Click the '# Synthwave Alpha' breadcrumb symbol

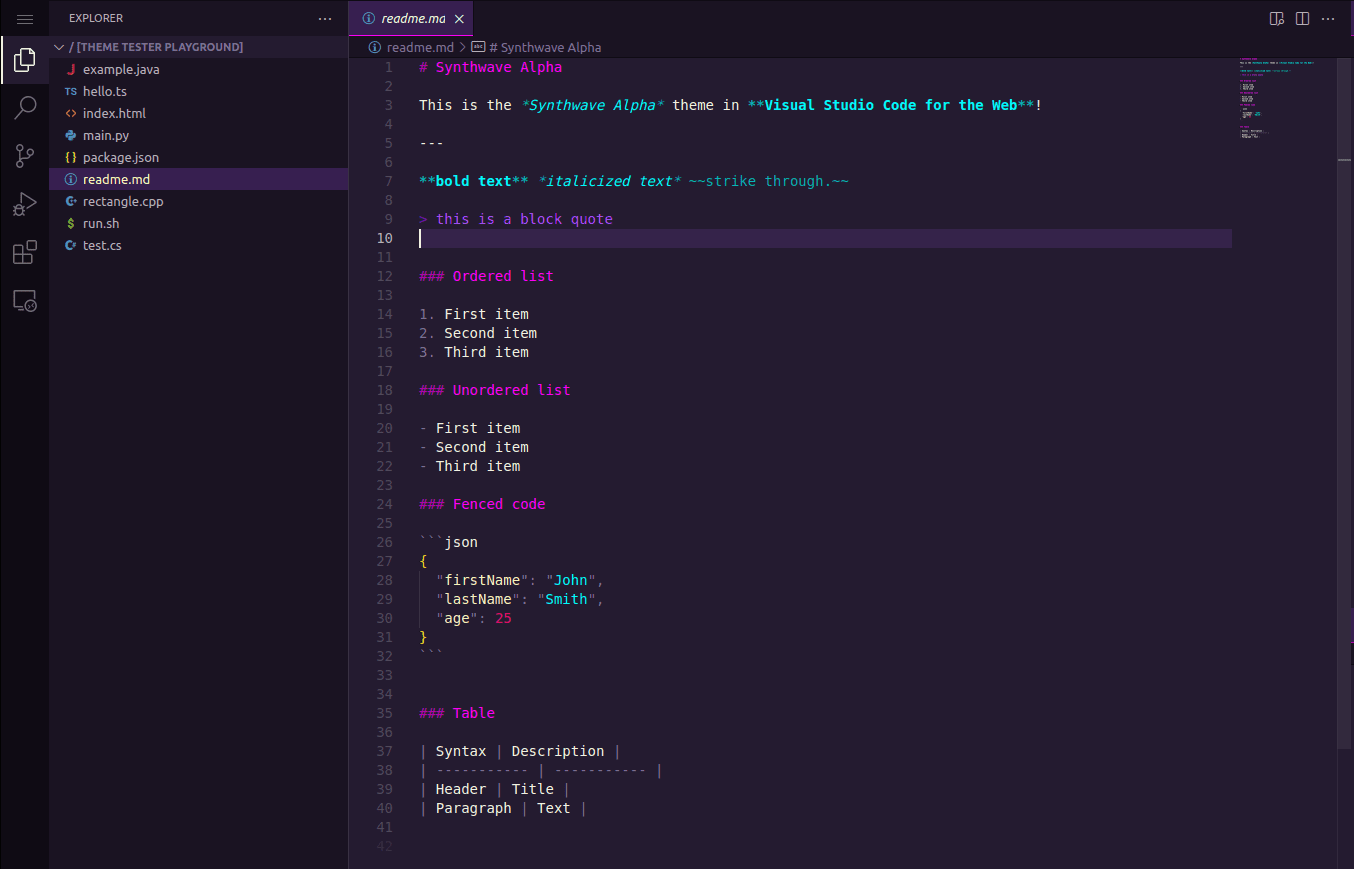[536, 47]
